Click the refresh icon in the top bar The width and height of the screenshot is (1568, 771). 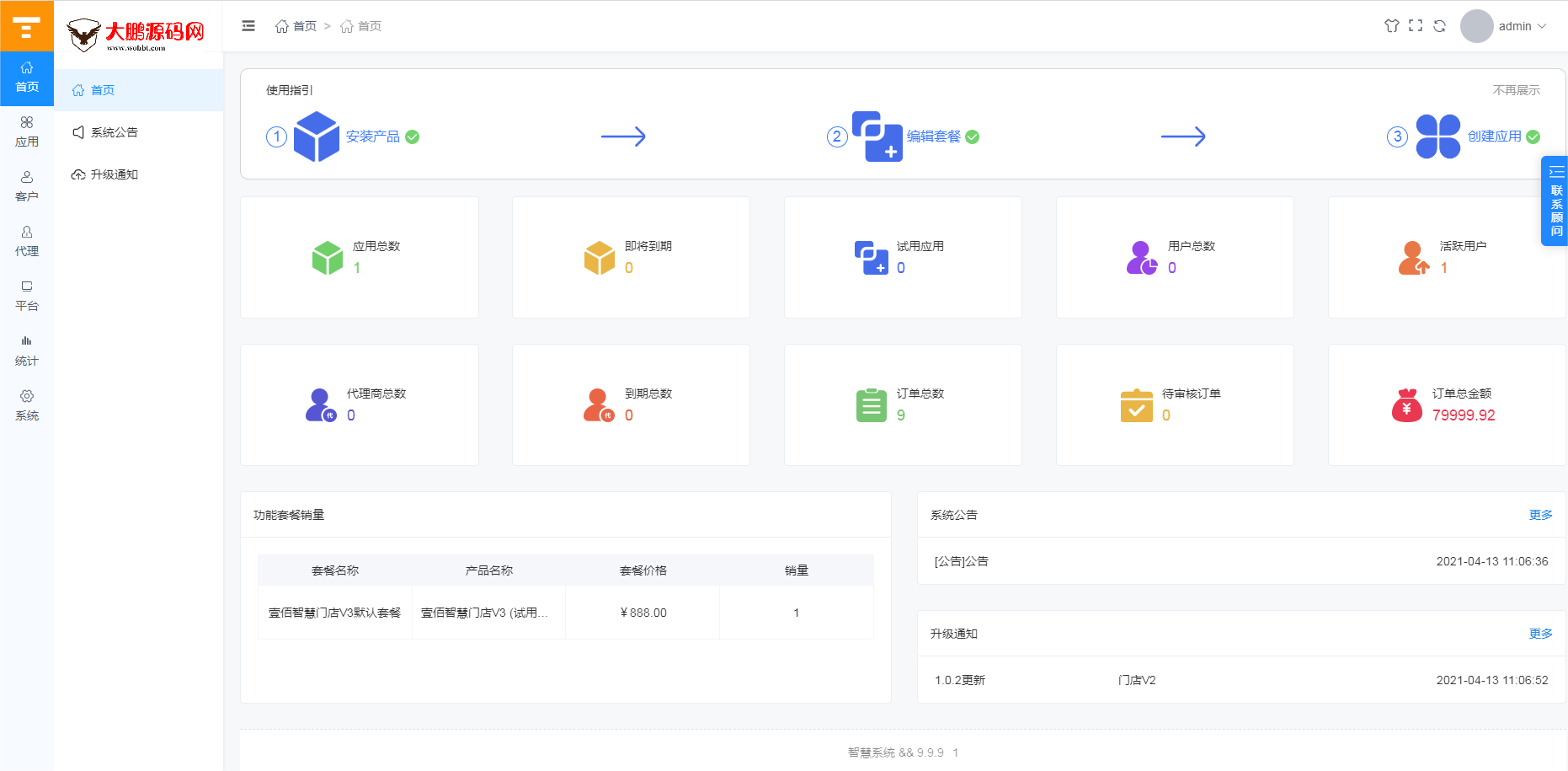(1440, 26)
